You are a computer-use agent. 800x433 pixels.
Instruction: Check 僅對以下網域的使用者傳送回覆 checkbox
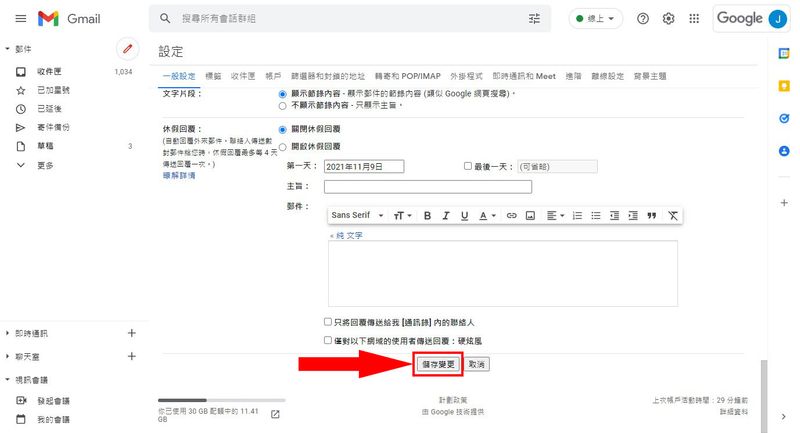click(328, 340)
